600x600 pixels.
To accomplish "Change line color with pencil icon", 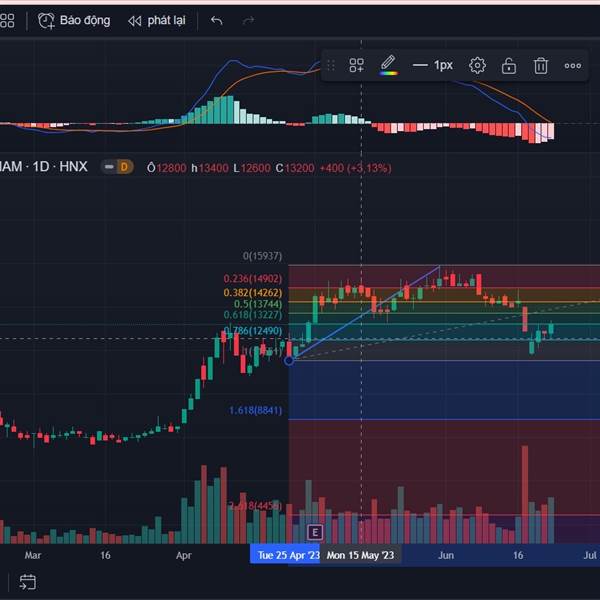I will (388, 65).
